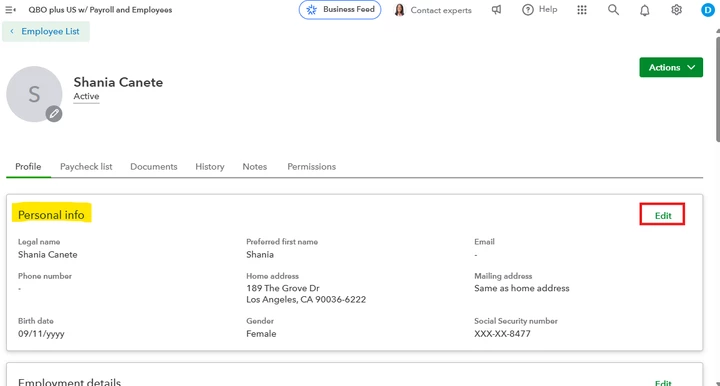Open the Actions dropdown button

[x=671, y=67]
